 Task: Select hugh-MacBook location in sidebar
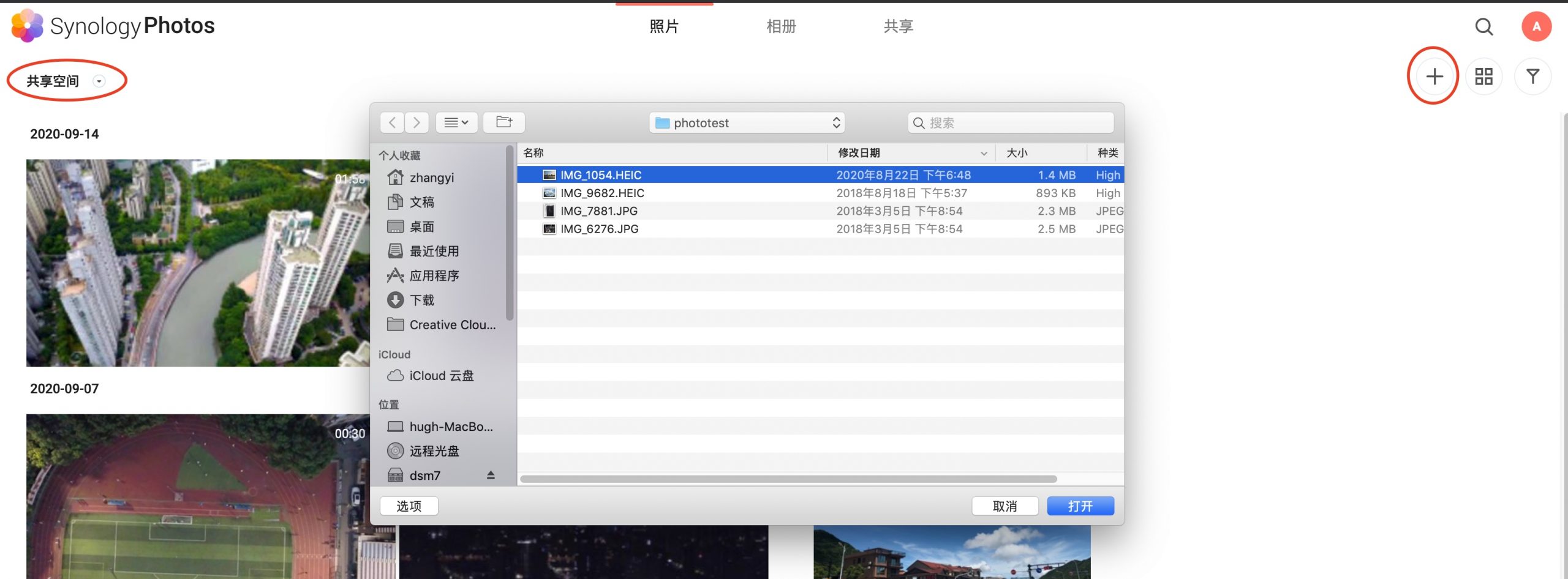(441, 427)
